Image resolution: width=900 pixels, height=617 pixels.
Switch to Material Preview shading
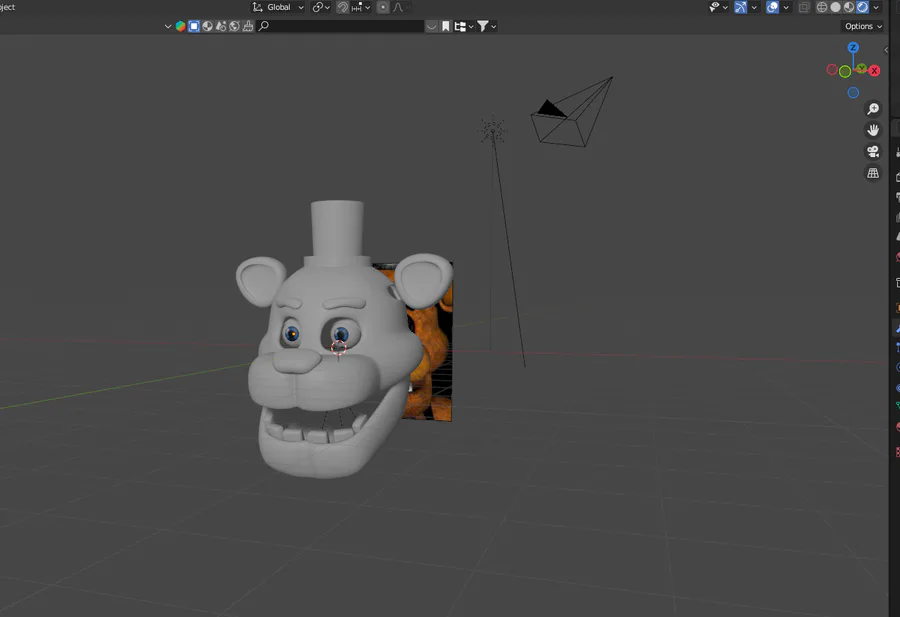pos(849,7)
